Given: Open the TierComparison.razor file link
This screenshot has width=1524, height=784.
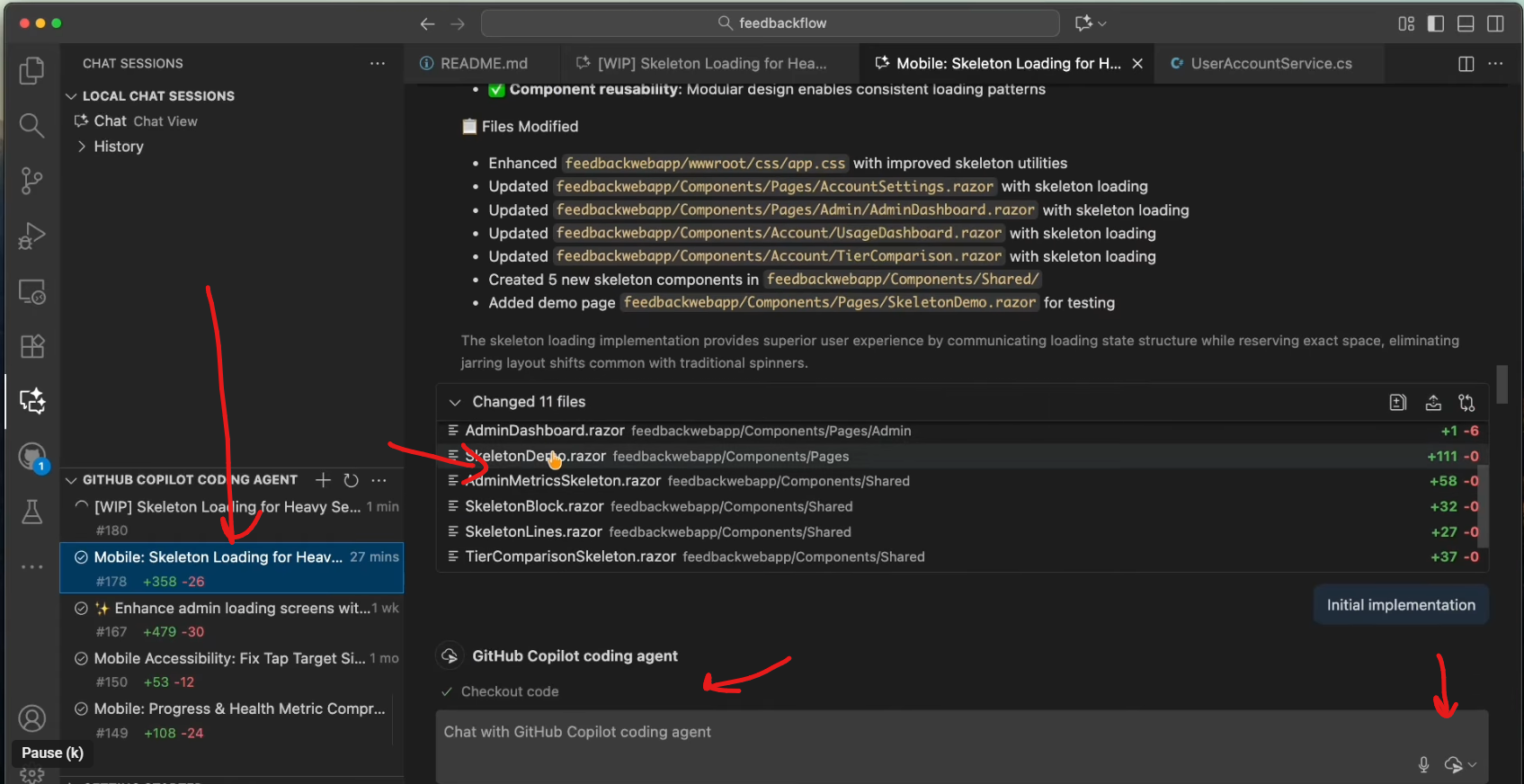Looking at the screenshot, I should coord(779,257).
